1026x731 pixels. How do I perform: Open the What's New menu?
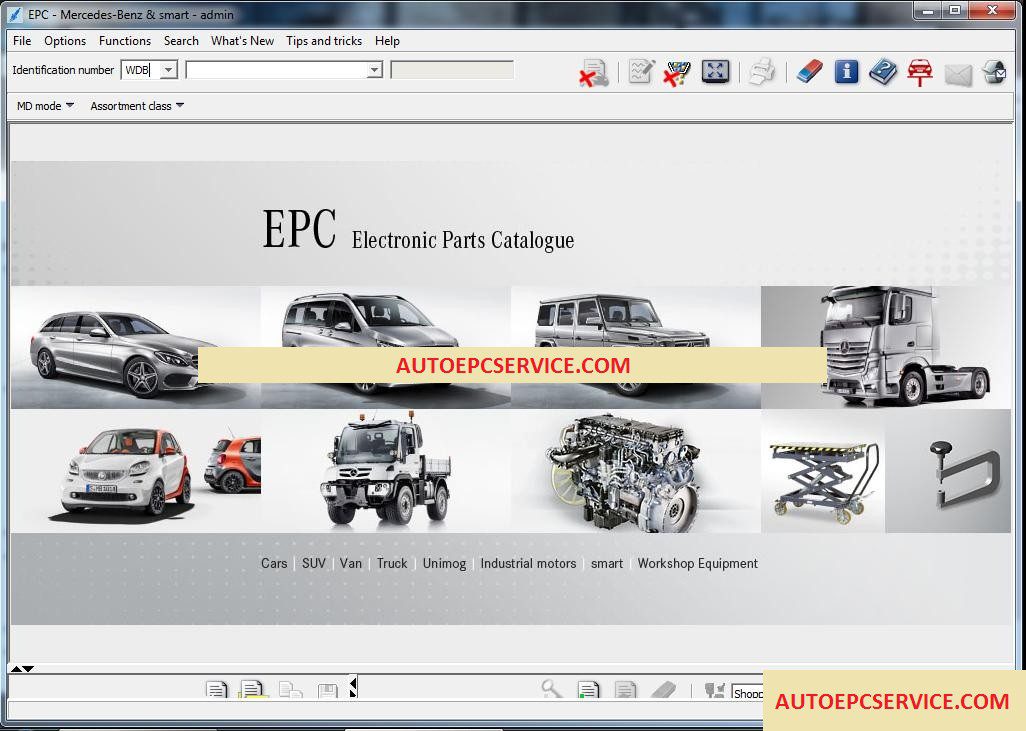(x=242, y=41)
